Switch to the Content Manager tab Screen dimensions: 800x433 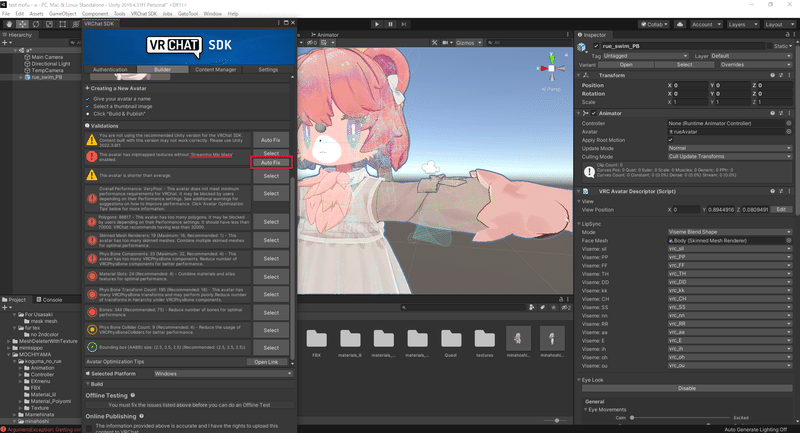[x=215, y=69]
